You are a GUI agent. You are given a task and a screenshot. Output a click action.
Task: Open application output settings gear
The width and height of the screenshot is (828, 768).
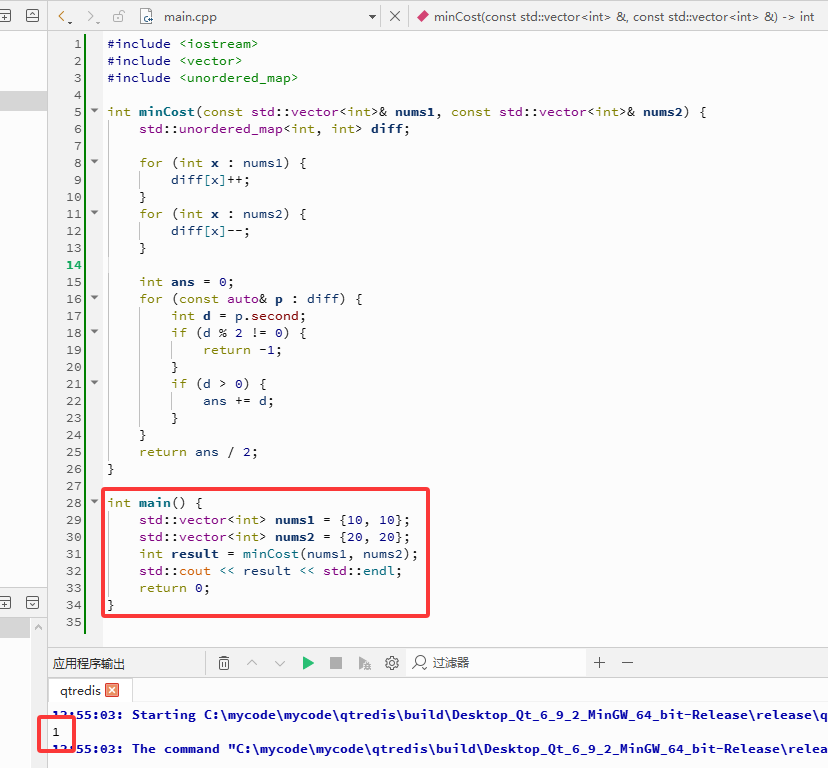(x=392, y=663)
